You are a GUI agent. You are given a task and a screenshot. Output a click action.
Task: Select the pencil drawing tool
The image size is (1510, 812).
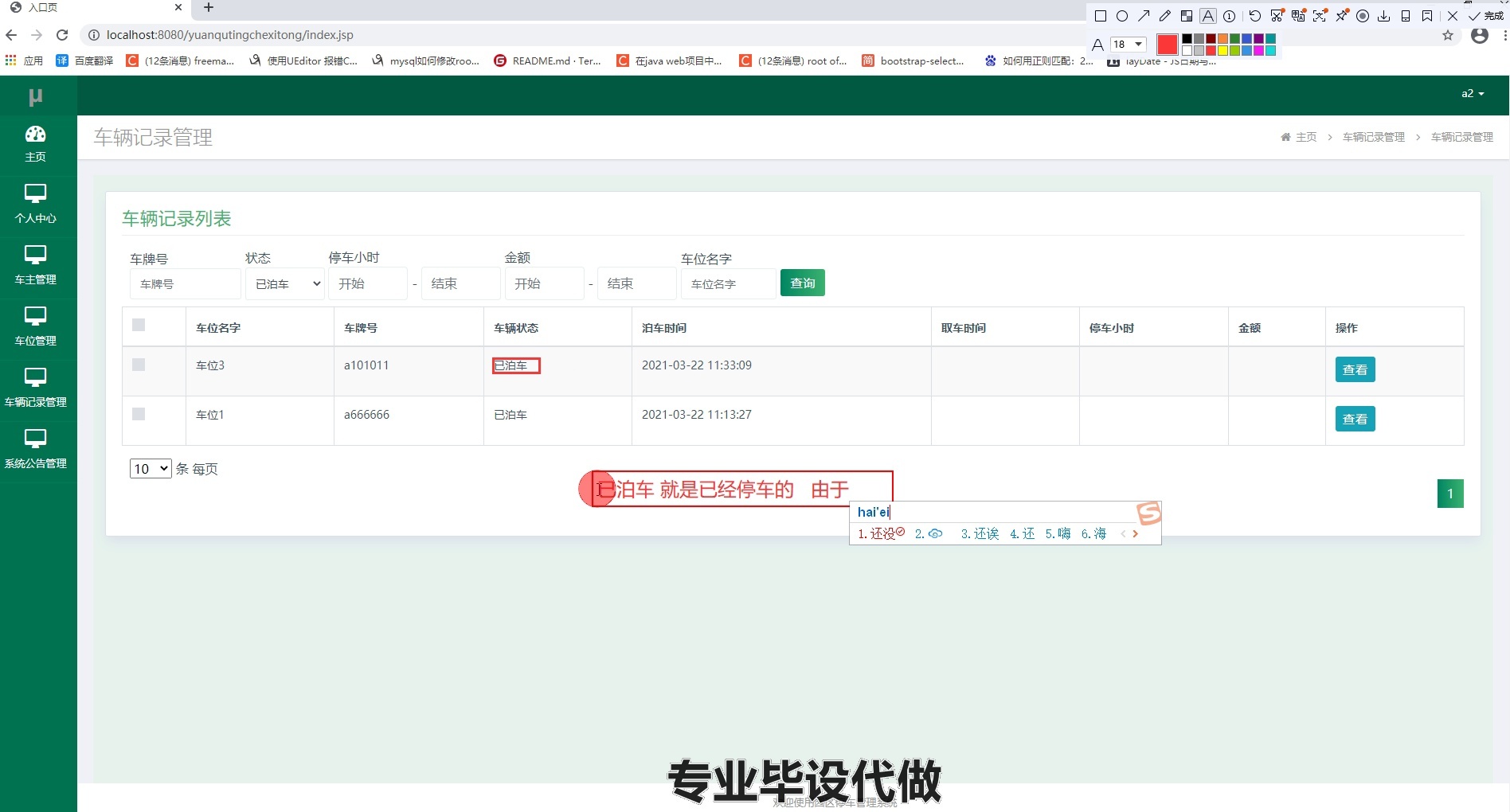tap(1165, 16)
